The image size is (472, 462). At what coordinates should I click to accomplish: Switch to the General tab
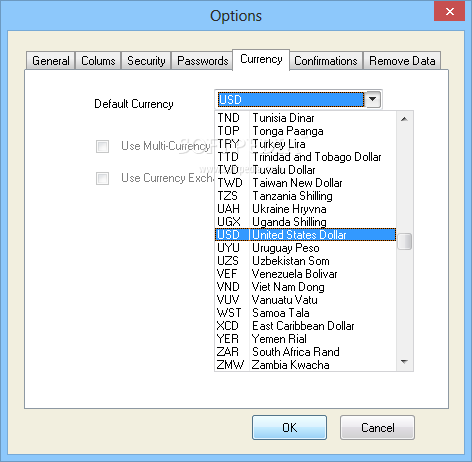pos(50,61)
